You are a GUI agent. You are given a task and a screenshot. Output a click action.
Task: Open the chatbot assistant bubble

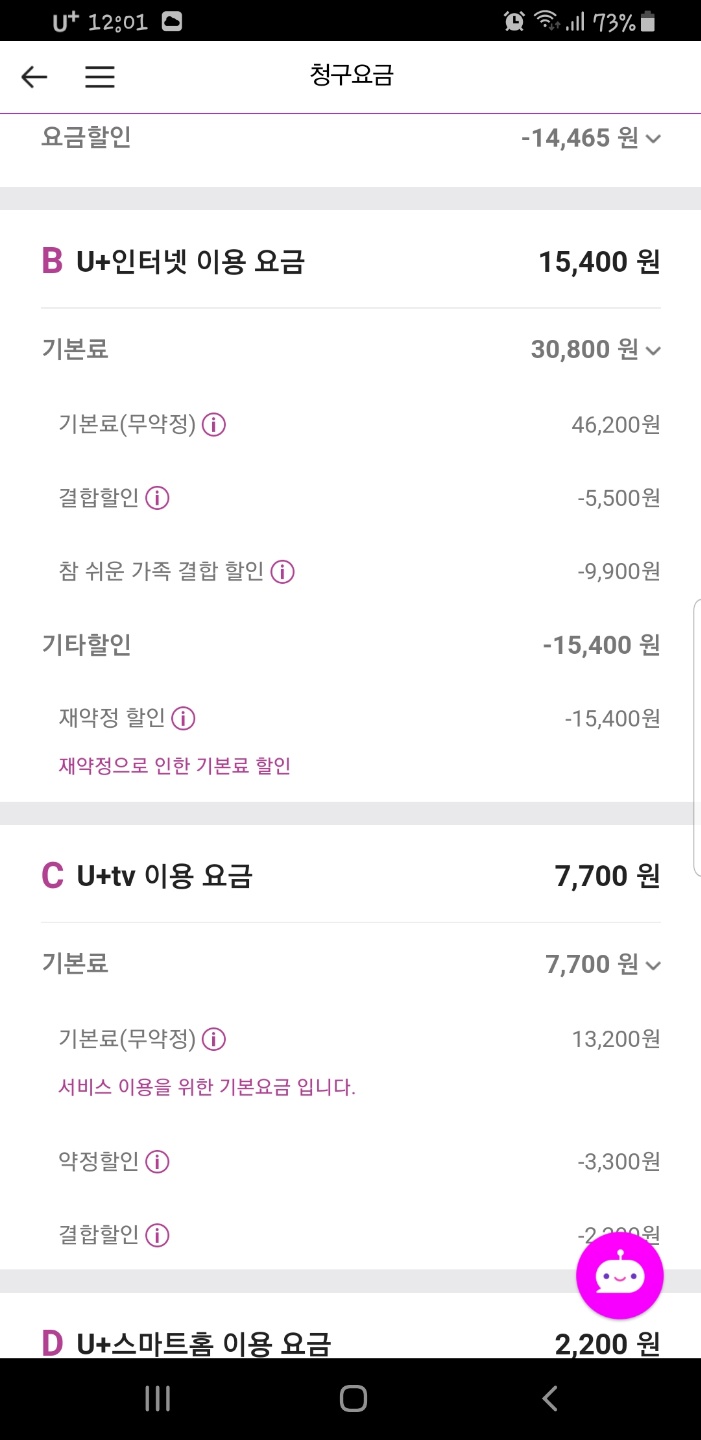click(x=620, y=1276)
